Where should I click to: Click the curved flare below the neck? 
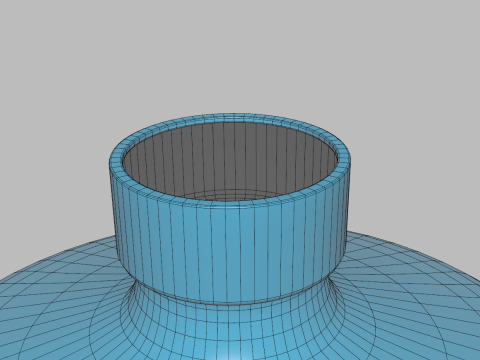(x=233, y=323)
